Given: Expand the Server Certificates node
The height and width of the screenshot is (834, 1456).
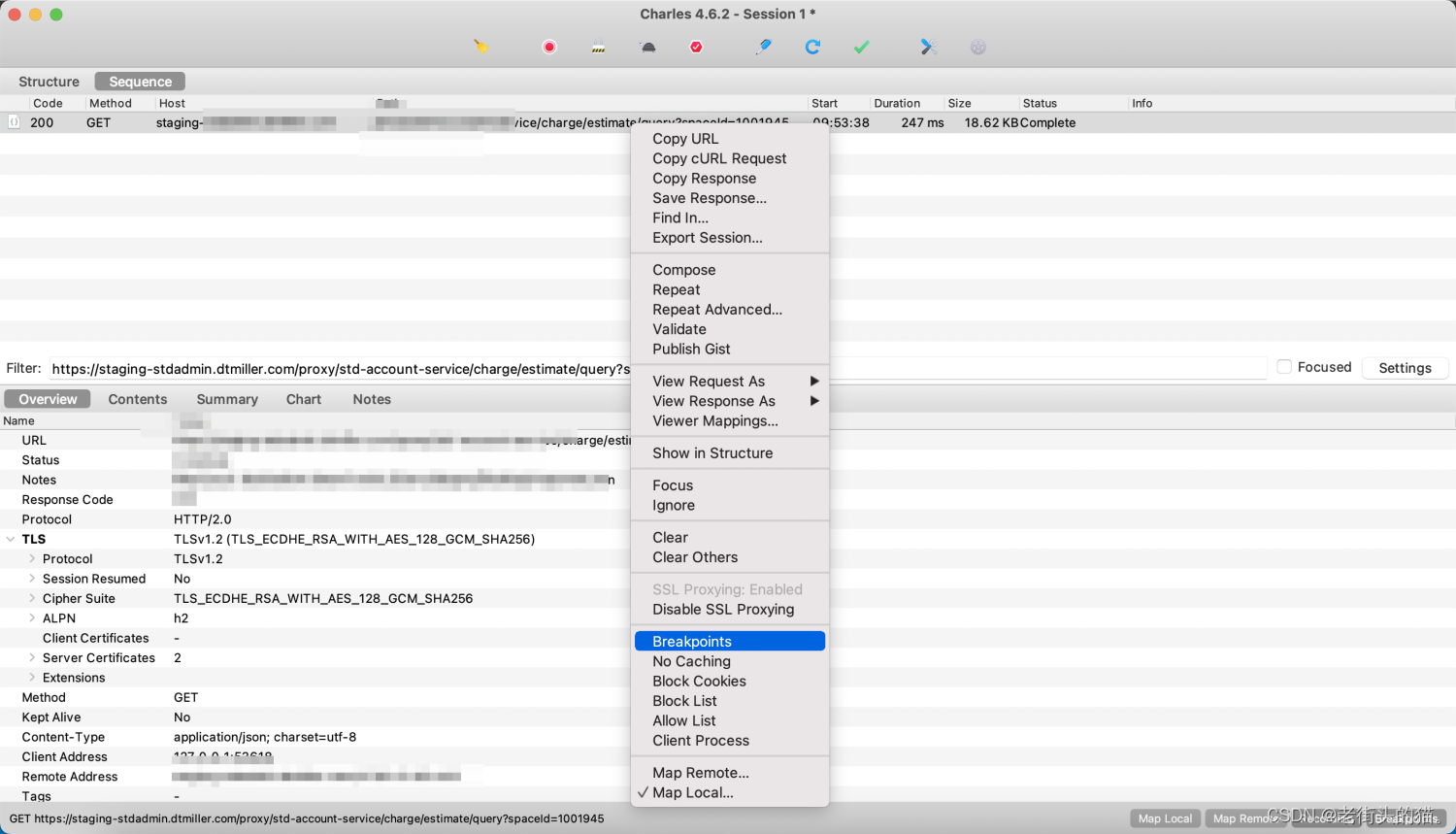Looking at the screenshot, I should click(x=32, y=658).
